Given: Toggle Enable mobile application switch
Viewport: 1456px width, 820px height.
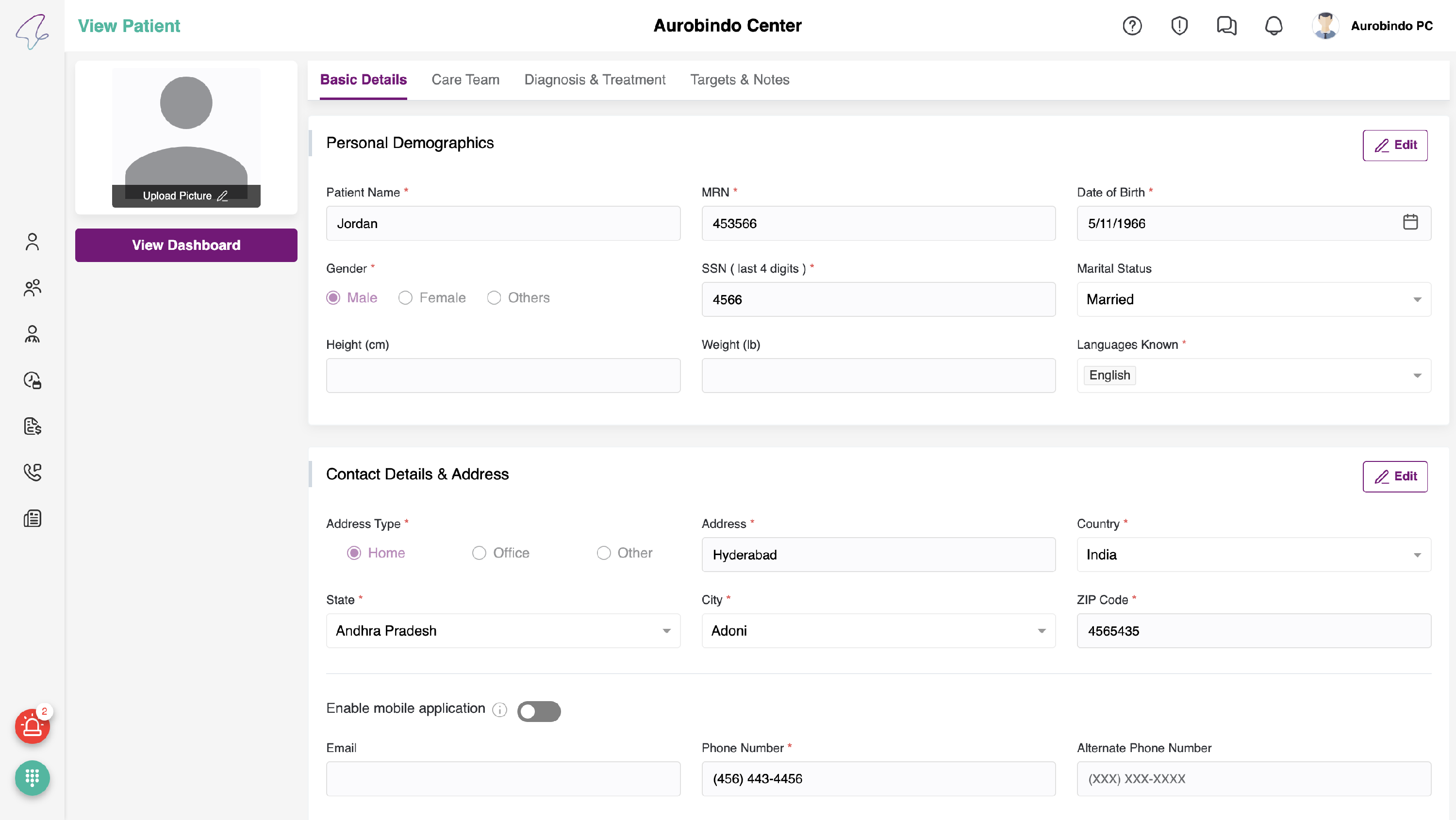Looking at the screenshot, I should (538, 711).
